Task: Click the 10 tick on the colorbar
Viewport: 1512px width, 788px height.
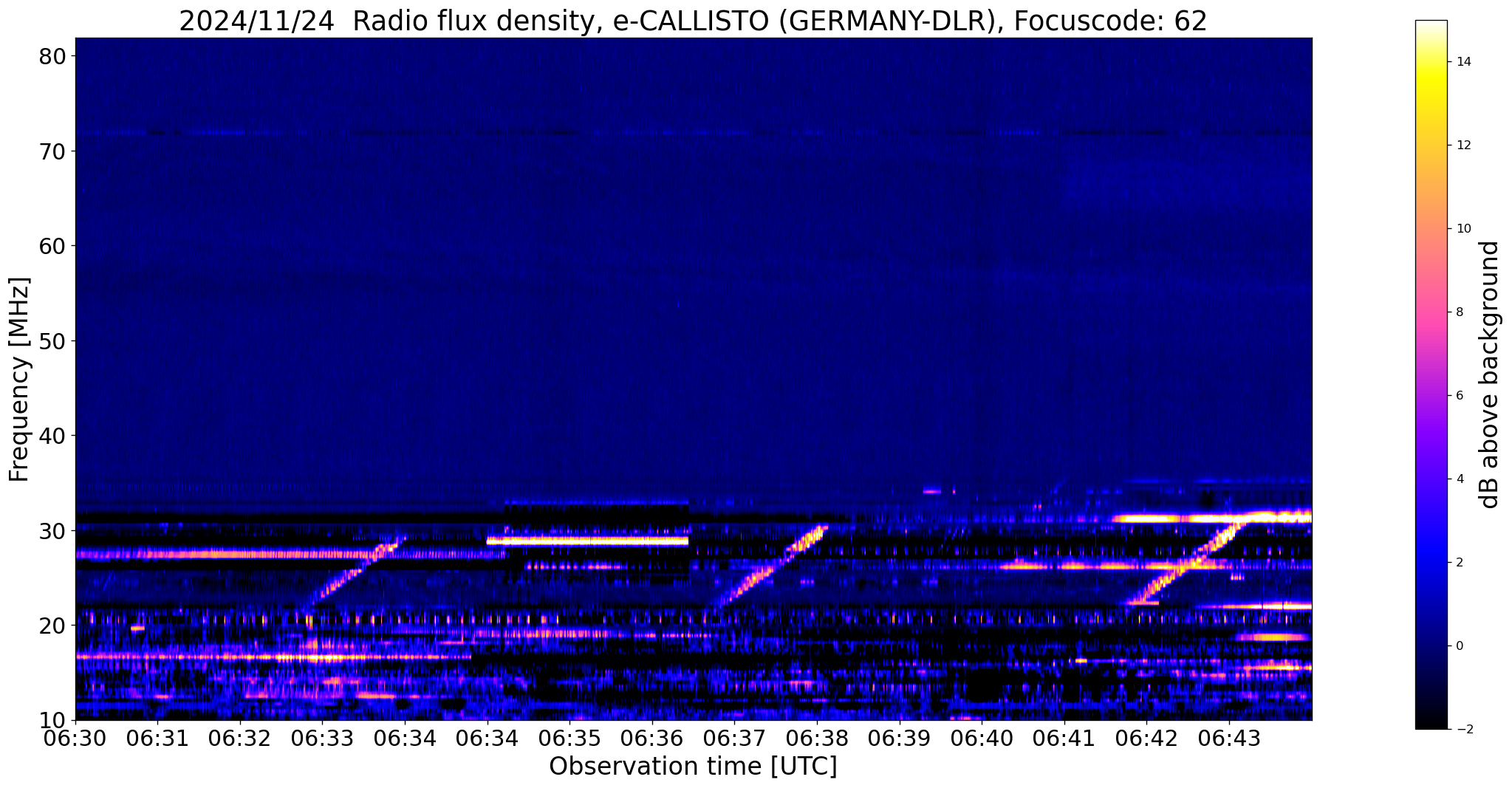Action: click(1463, 229)
